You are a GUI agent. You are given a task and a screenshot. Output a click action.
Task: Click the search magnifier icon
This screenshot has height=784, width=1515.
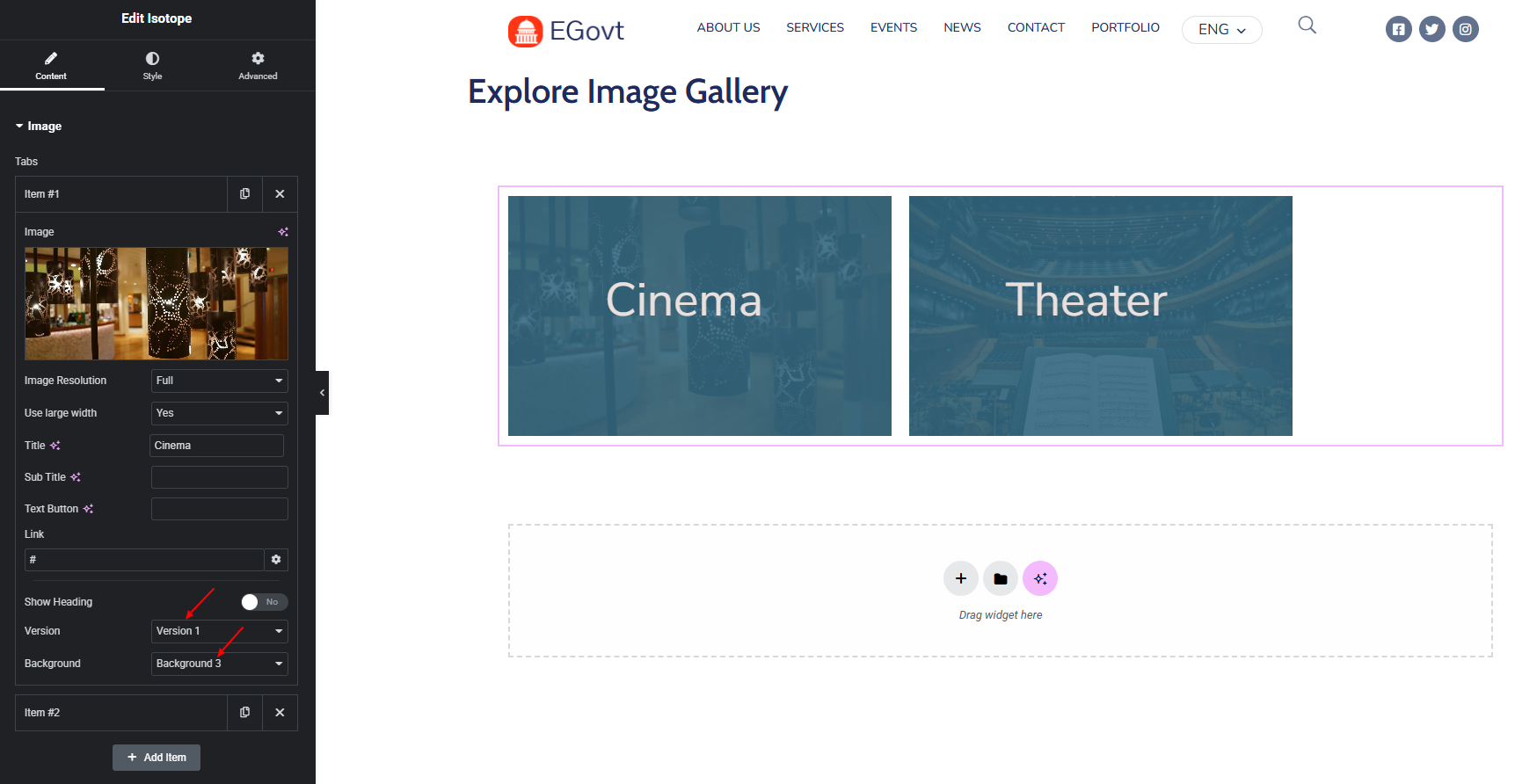click(1307, 25)
